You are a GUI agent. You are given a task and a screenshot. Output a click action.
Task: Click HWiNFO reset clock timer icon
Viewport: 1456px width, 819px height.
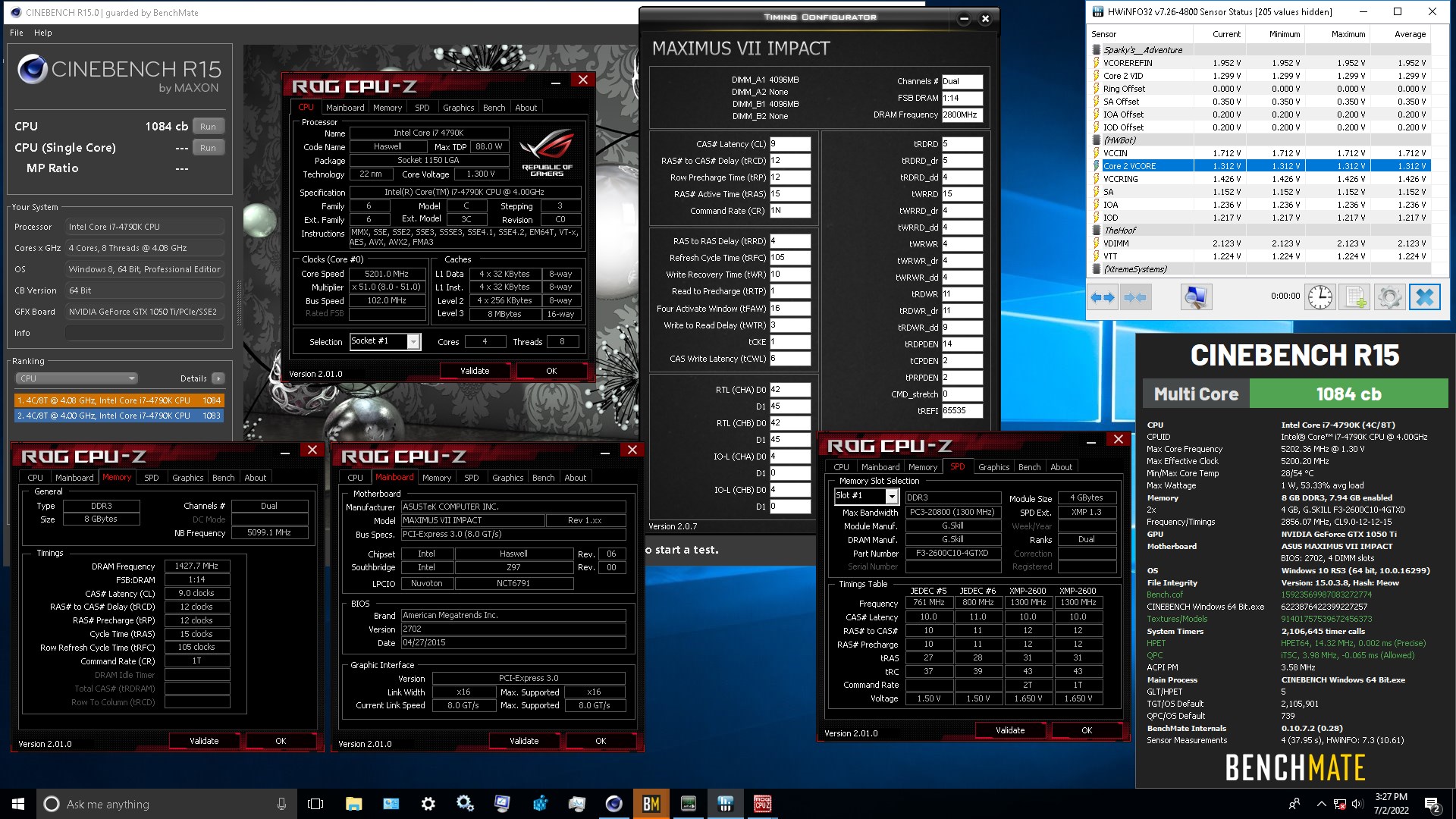[x=1319, y=297]
